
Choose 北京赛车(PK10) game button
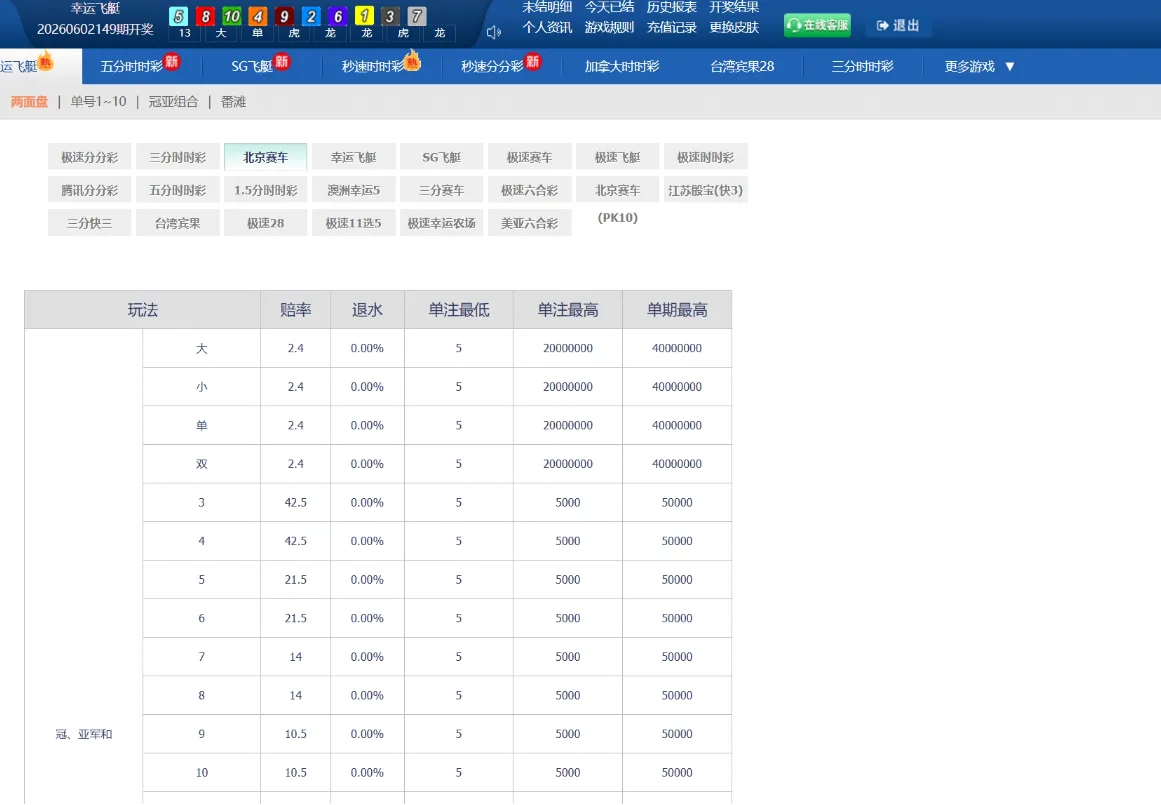(x=618, y=190)
